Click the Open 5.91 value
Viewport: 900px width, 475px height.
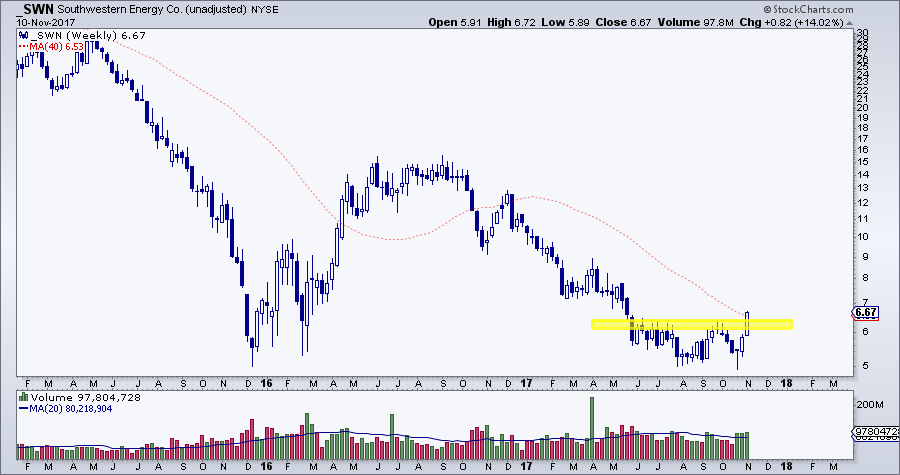[x=456, y=22]
